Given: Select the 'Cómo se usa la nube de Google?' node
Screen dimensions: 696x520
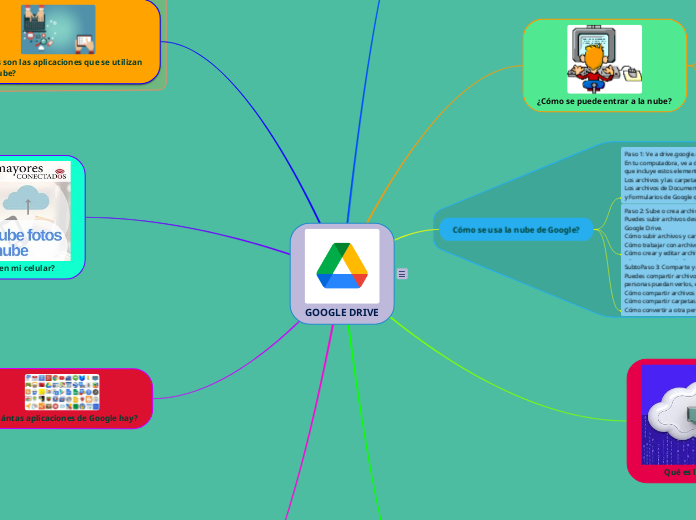Looking at the screenshot, I should pos(516,230).
